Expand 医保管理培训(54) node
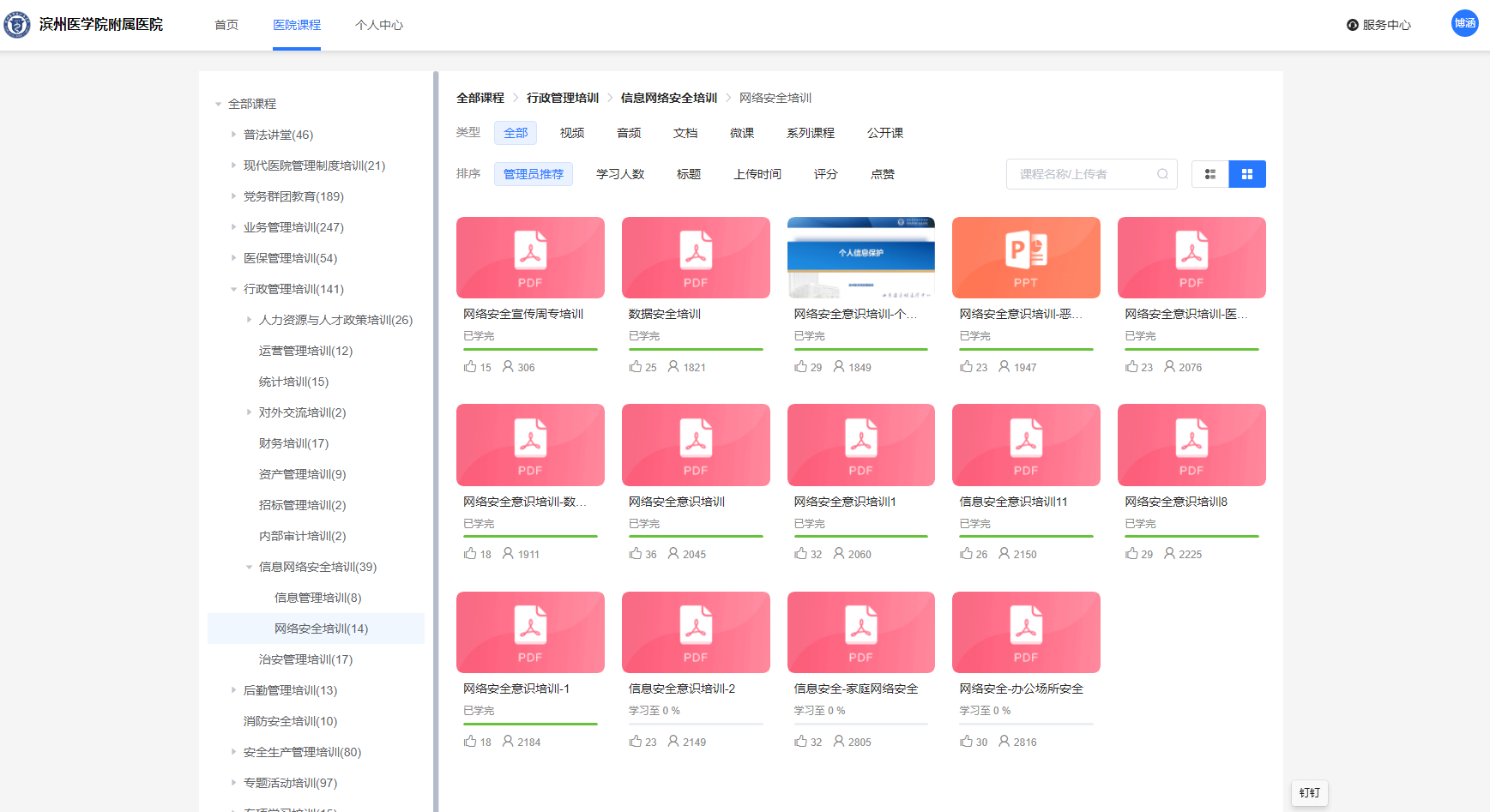 (233, 258)
